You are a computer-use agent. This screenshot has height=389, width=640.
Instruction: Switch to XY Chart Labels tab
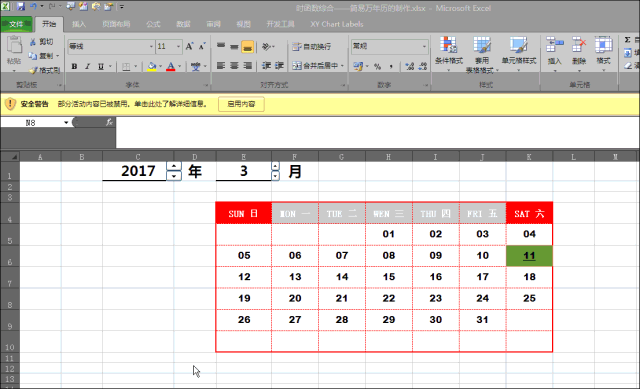click(336, 24)
